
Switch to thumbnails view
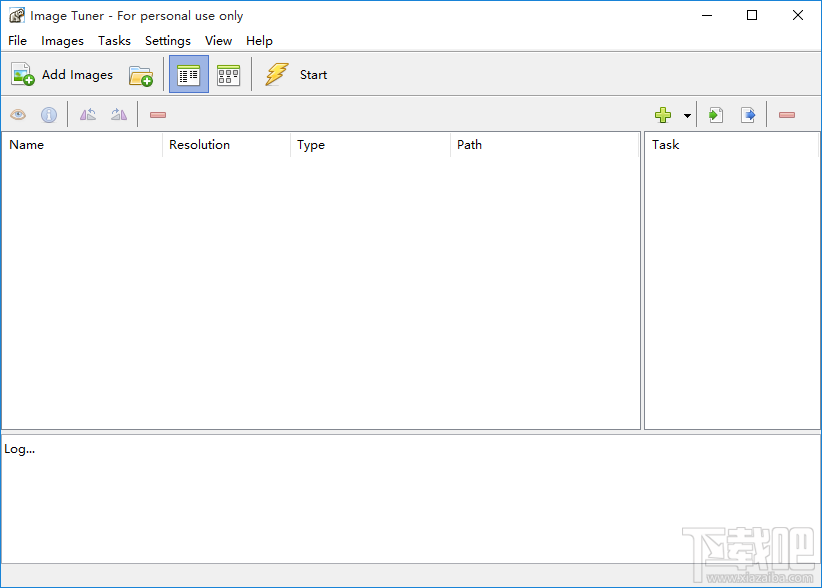229,74
